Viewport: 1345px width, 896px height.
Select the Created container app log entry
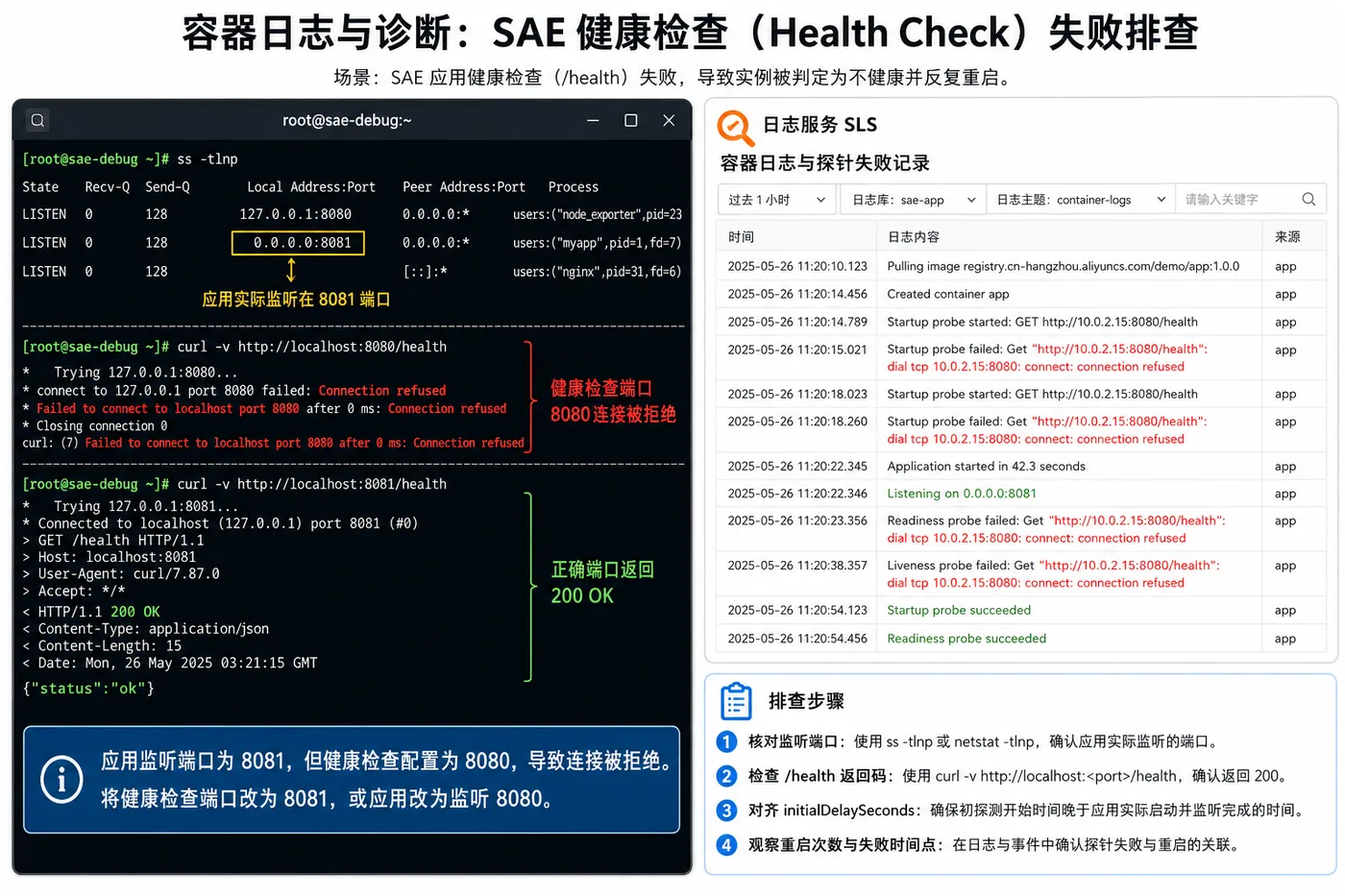pyautogui.click(x=1021, y=294)
